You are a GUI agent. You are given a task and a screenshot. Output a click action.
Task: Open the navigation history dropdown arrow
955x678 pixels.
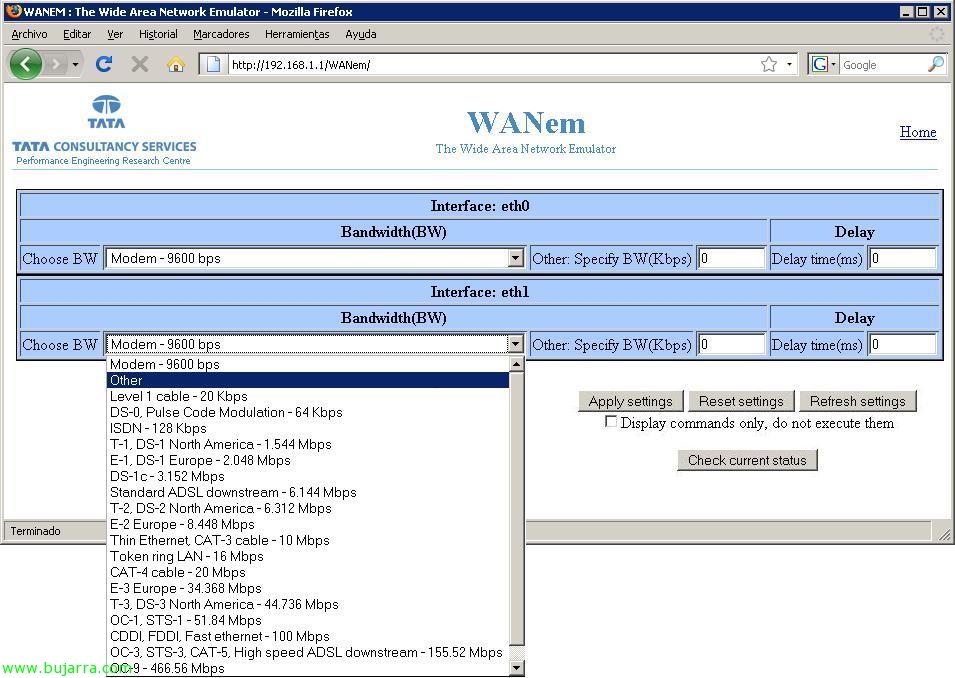click(x=76, y=64)
